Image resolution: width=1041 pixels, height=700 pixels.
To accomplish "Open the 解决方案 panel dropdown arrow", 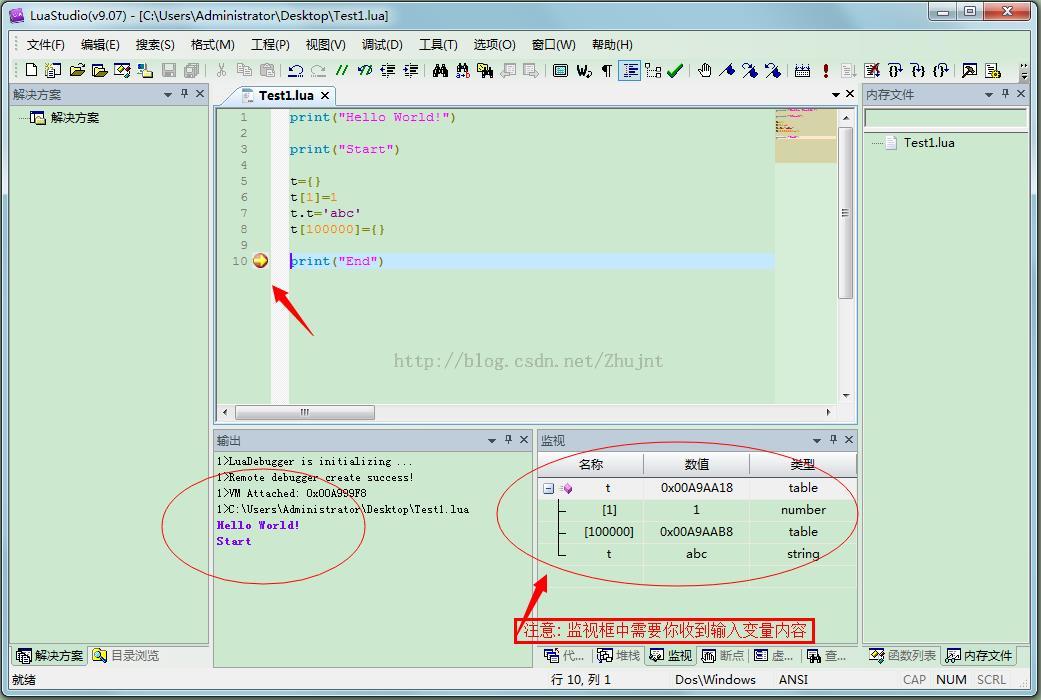I will tap(168, 95).
